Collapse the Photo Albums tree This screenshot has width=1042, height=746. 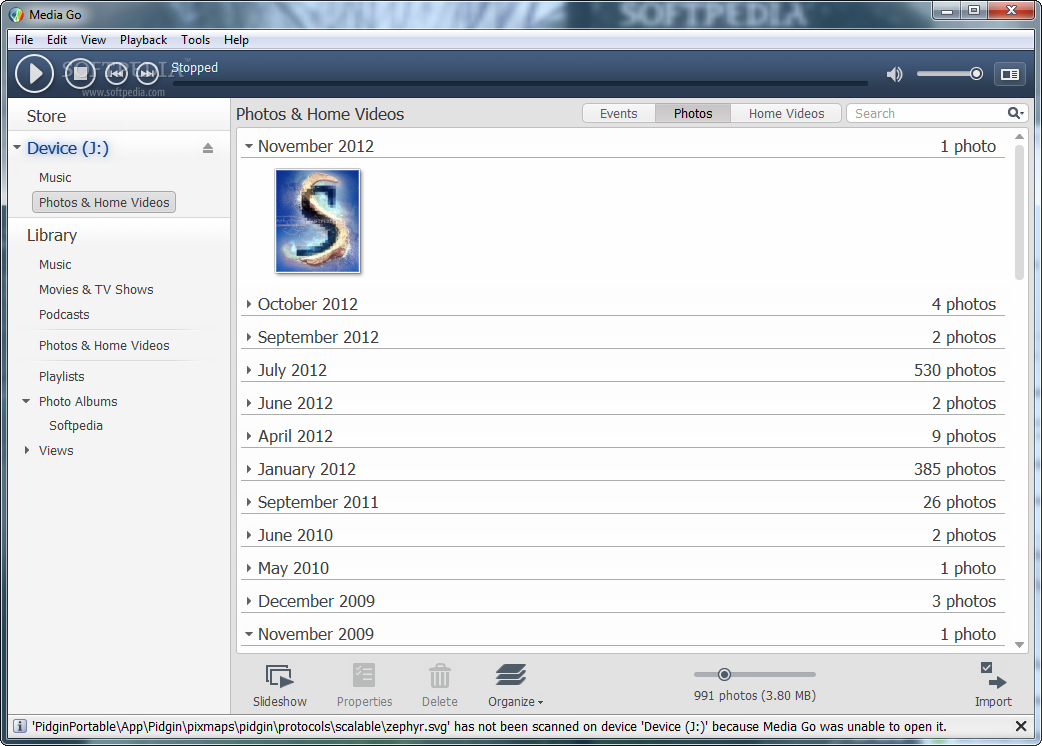(26, 401)
